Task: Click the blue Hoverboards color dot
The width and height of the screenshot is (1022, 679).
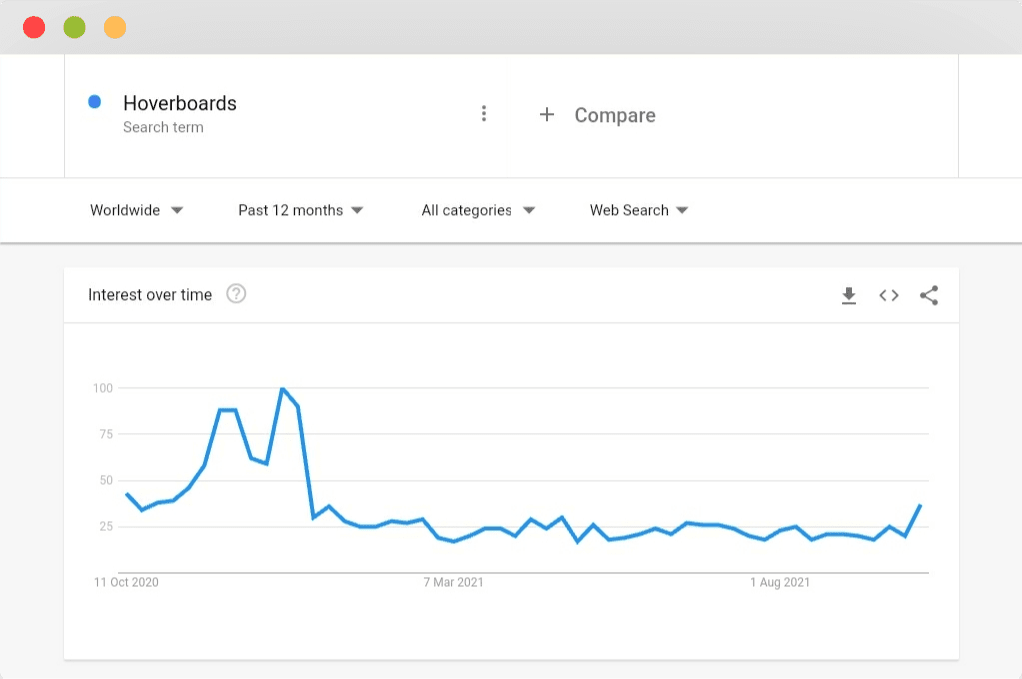Action: click(95, 102)
